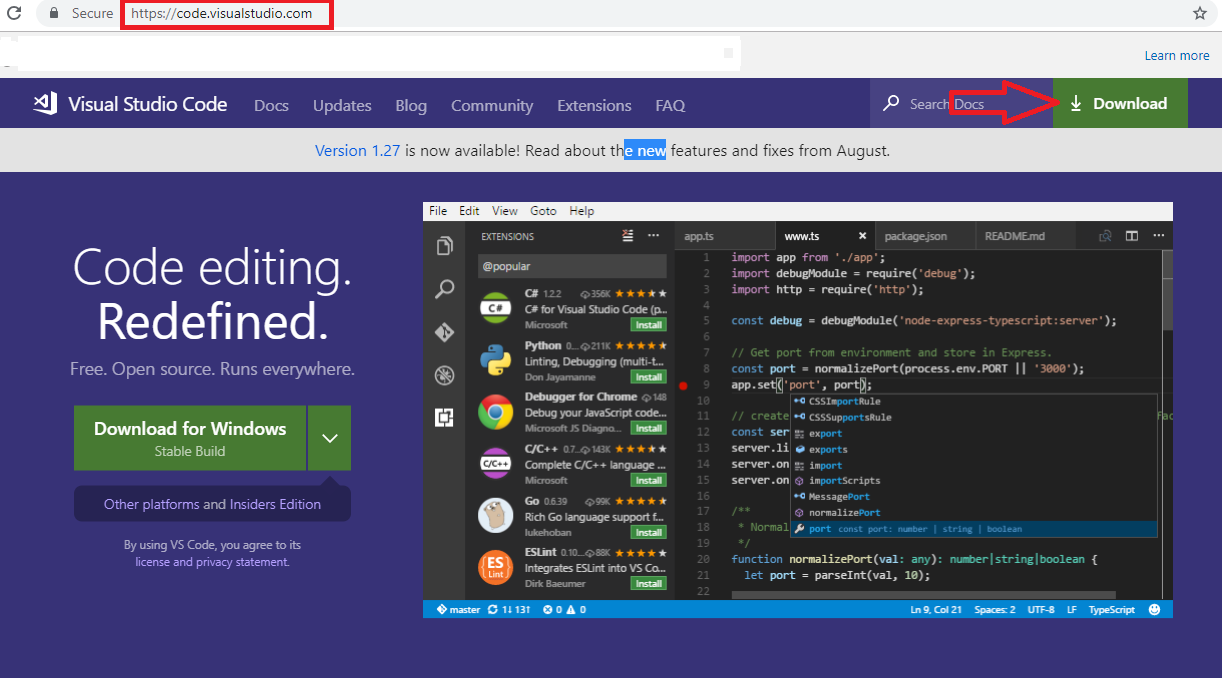The width and height of the screenshot is (1222, 678).
Task: Open the Extensions navigation item
Action: tap(594, 105)
